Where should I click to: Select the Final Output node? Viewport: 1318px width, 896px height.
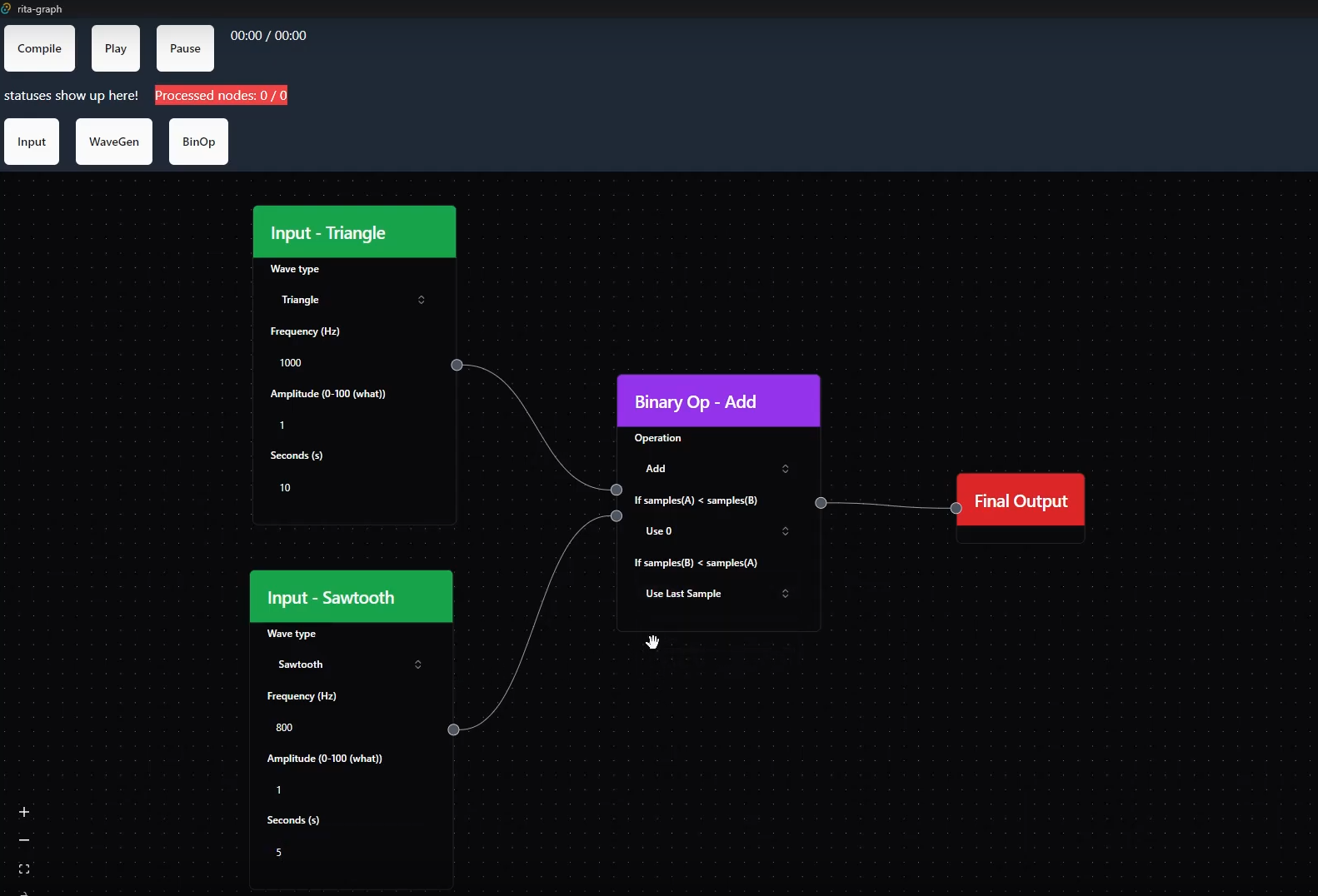point(1021,500)
